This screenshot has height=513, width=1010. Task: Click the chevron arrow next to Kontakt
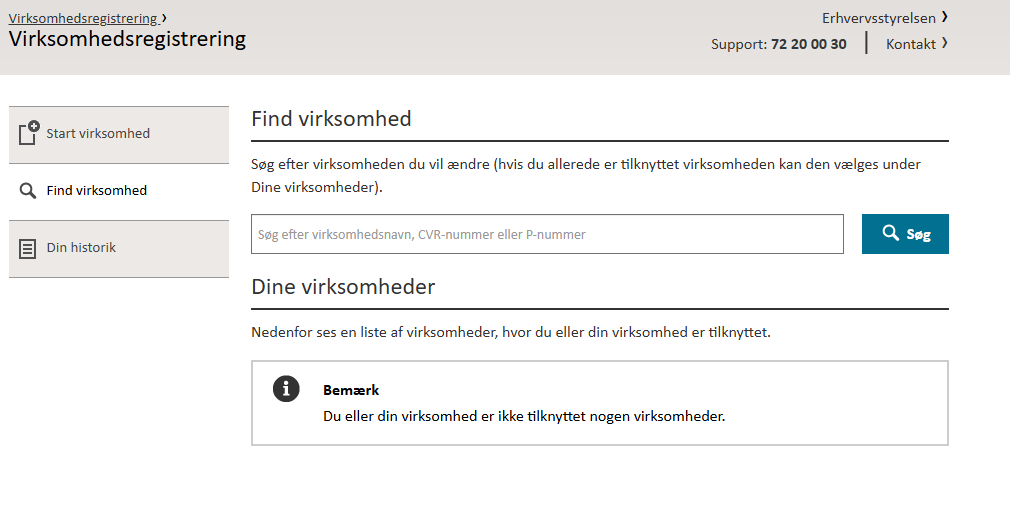944,43
